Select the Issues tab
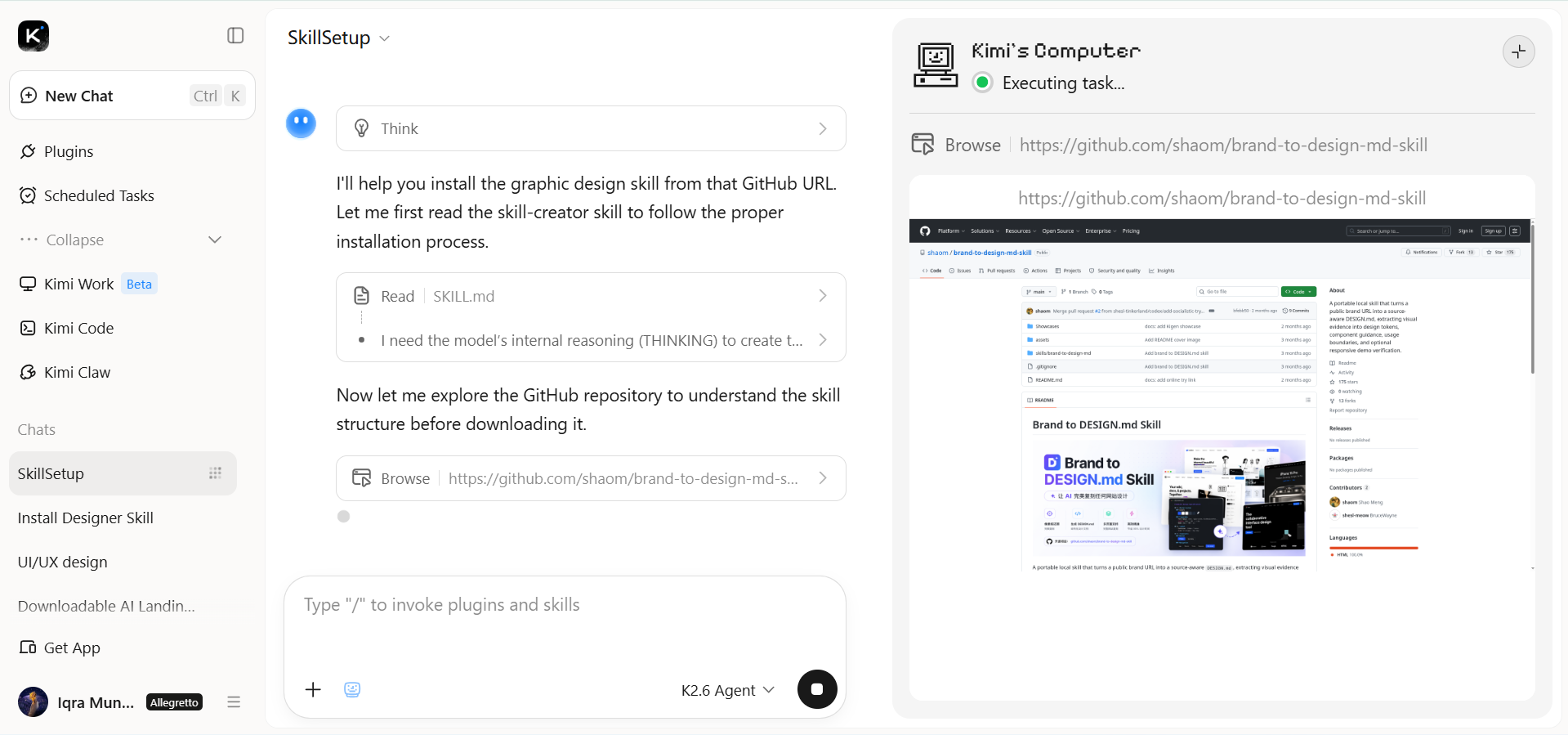The height and width of the screenshot is (735, 1568). pyautogui.click(x=960, y=271)
